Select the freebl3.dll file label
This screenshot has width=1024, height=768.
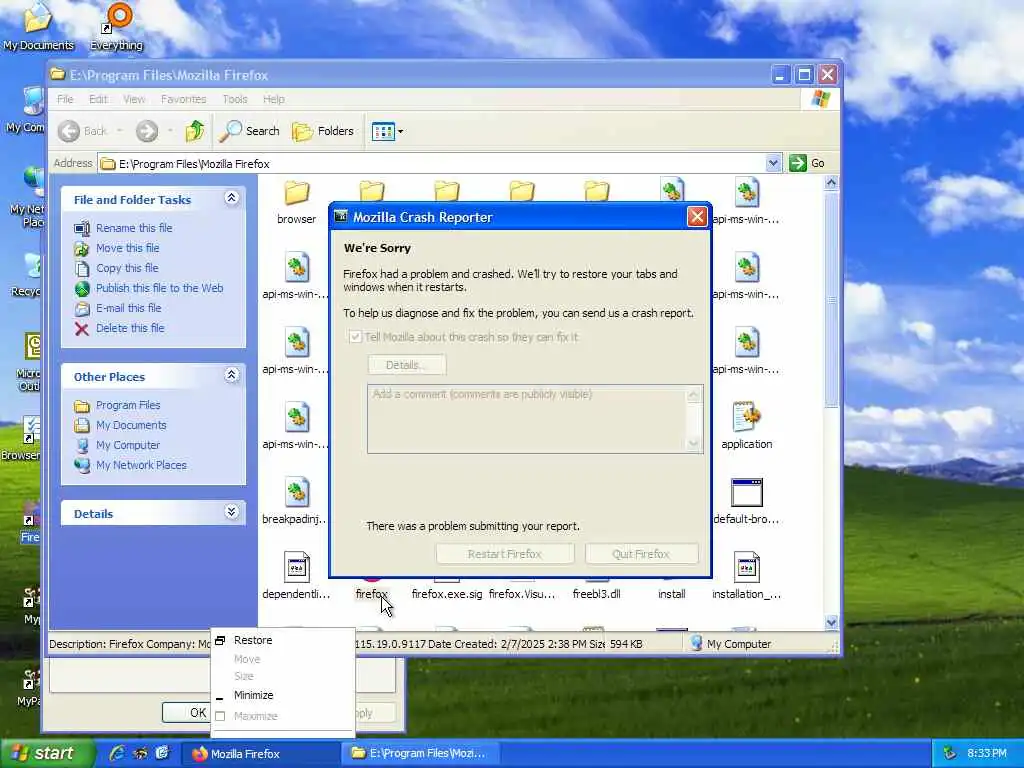(x=596, y=594)
